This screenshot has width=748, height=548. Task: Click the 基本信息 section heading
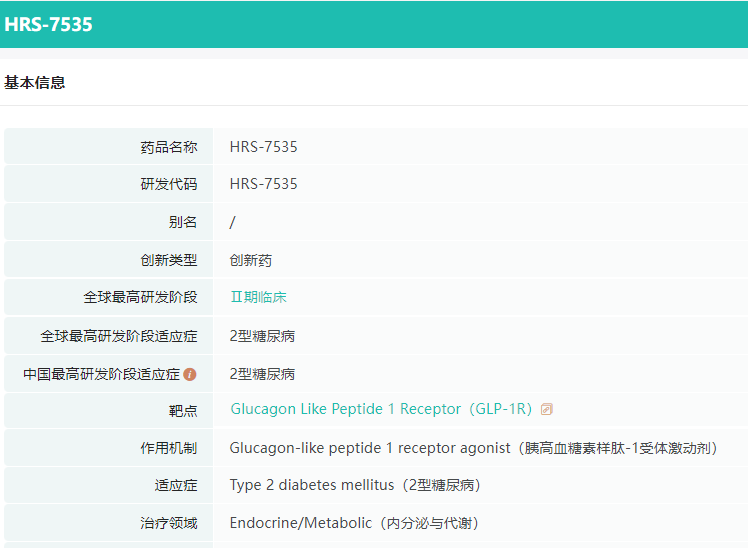click(34, 83)
